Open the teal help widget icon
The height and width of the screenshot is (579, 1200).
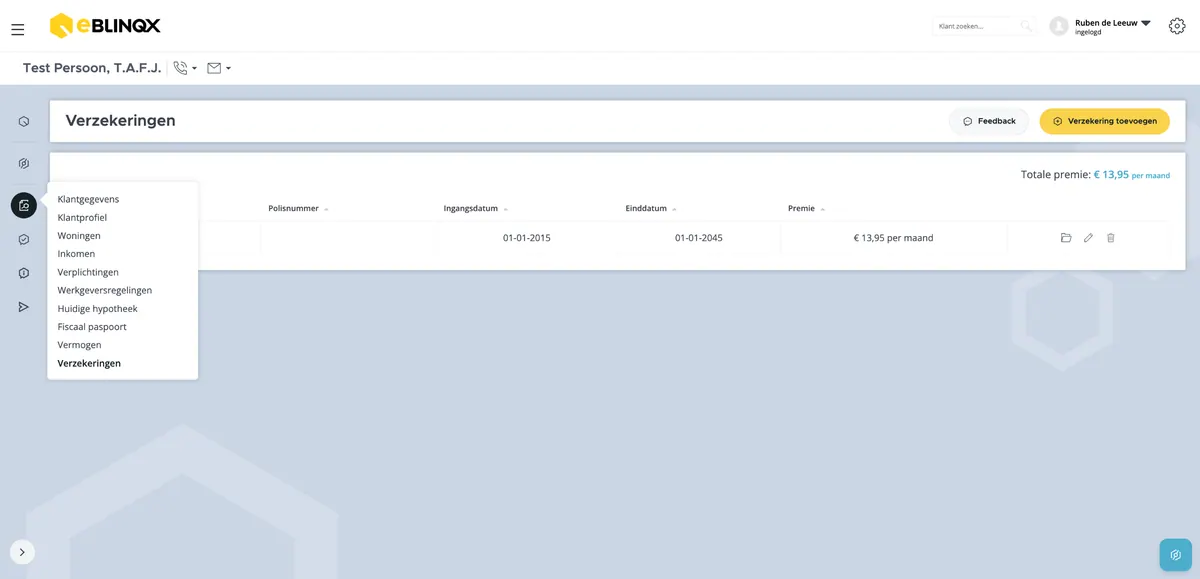1176,554
